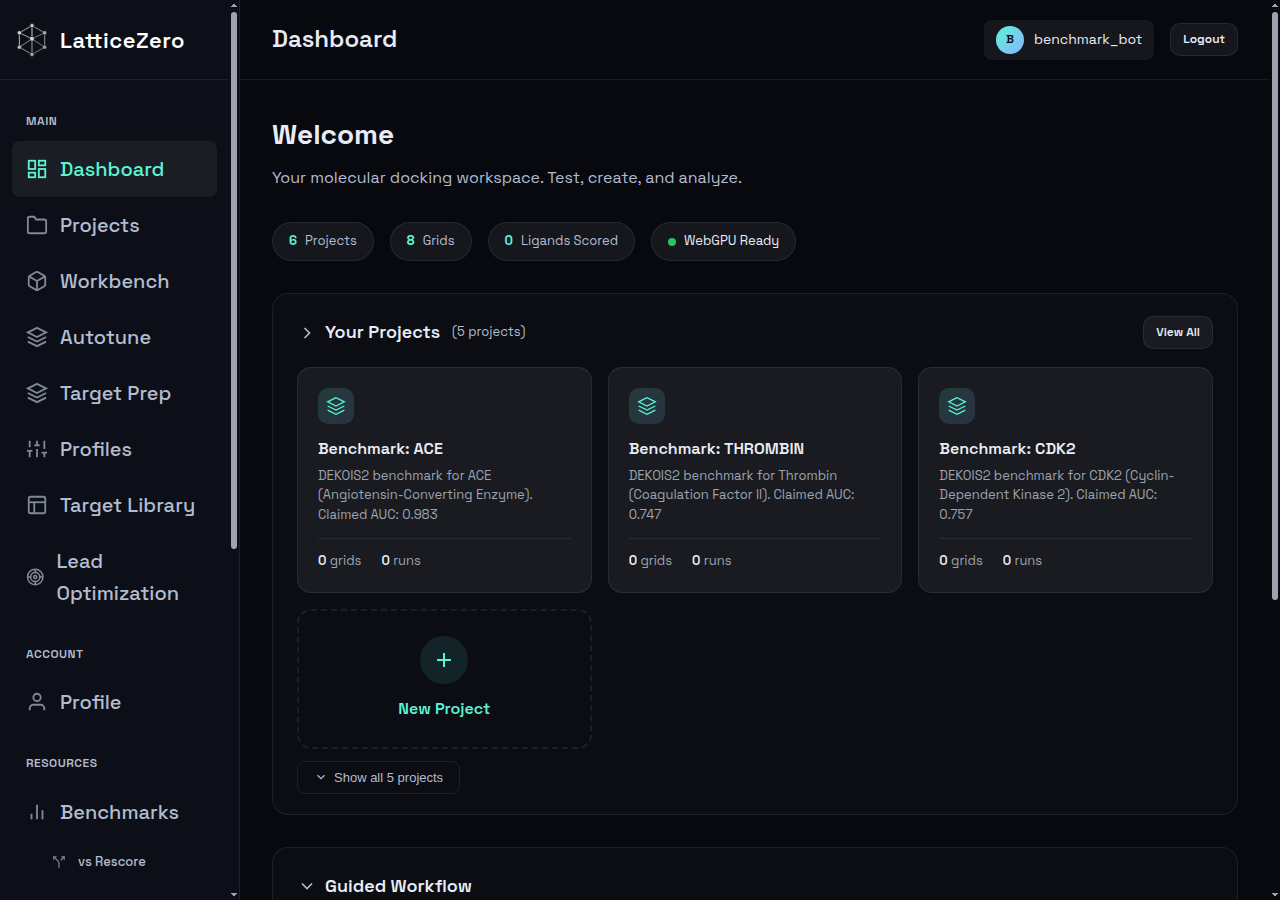Viewport: 1280px width, 900px height.
Task: Click the Lead Optimization target icon
Action: coord(35,577)
